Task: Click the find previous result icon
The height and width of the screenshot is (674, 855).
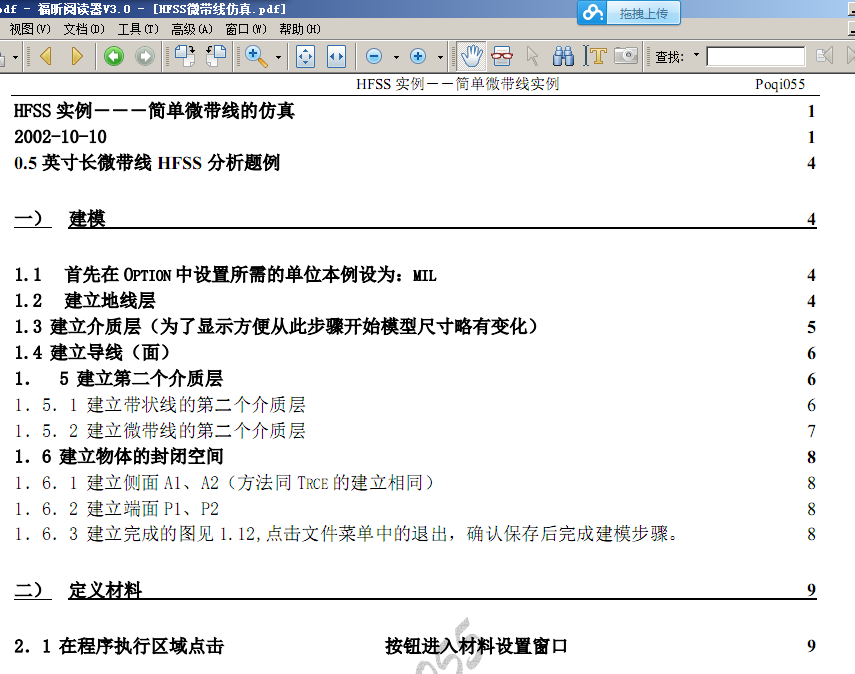Action: 824,56
